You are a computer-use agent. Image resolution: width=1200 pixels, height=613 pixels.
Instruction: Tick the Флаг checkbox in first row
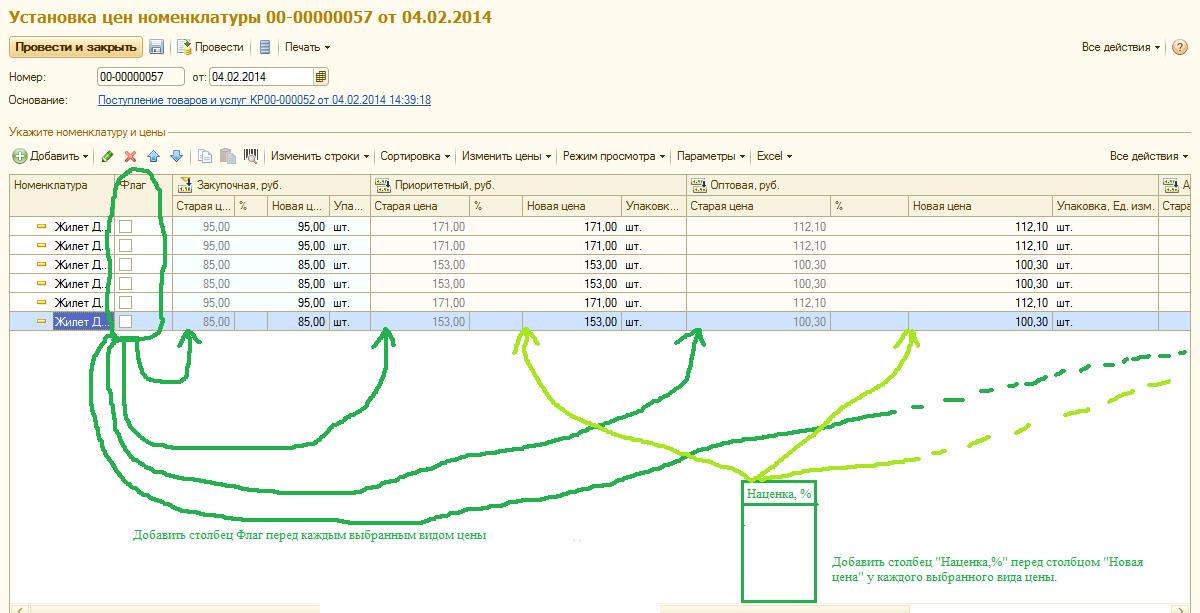coord(126,227)
